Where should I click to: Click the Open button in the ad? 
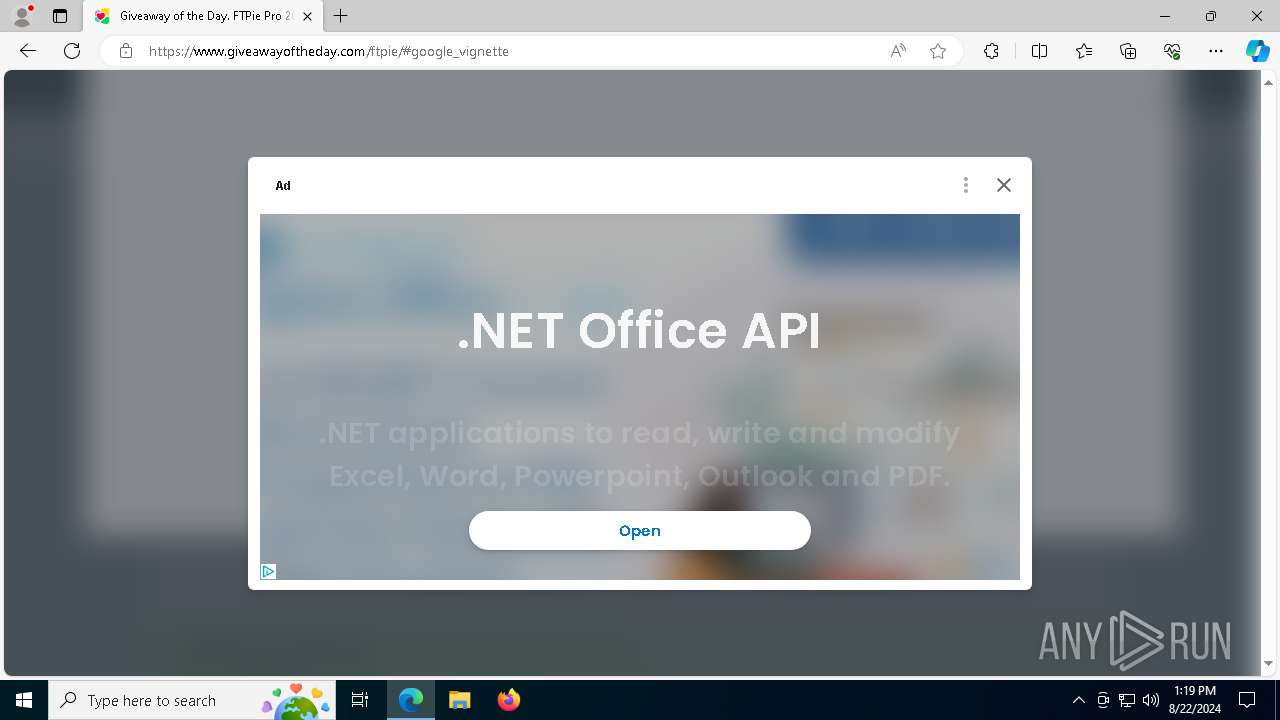640,531
